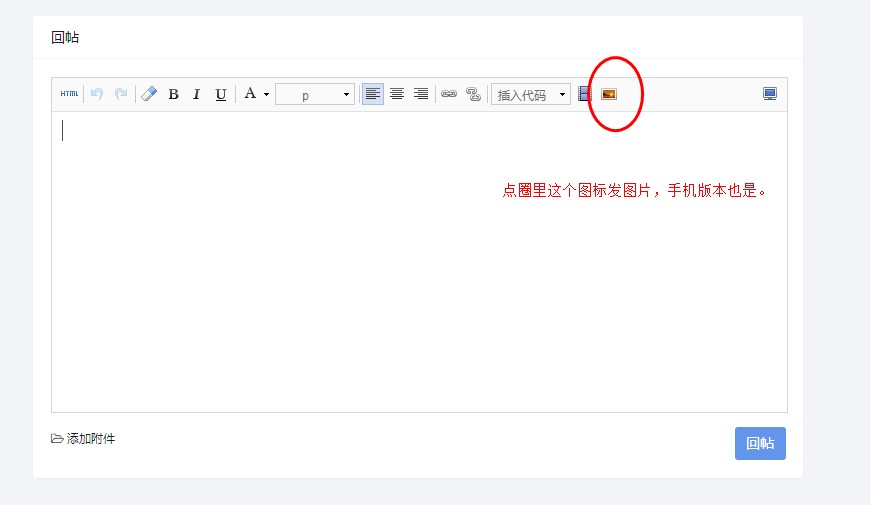This screenshot has height=505, width=871.
Task: Click 添加附件 to add an attachment
Action: [83, 439]
